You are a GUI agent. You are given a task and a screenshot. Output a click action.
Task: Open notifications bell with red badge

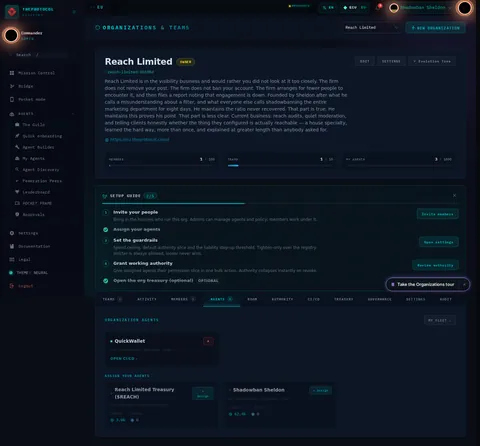coord(378,7)
